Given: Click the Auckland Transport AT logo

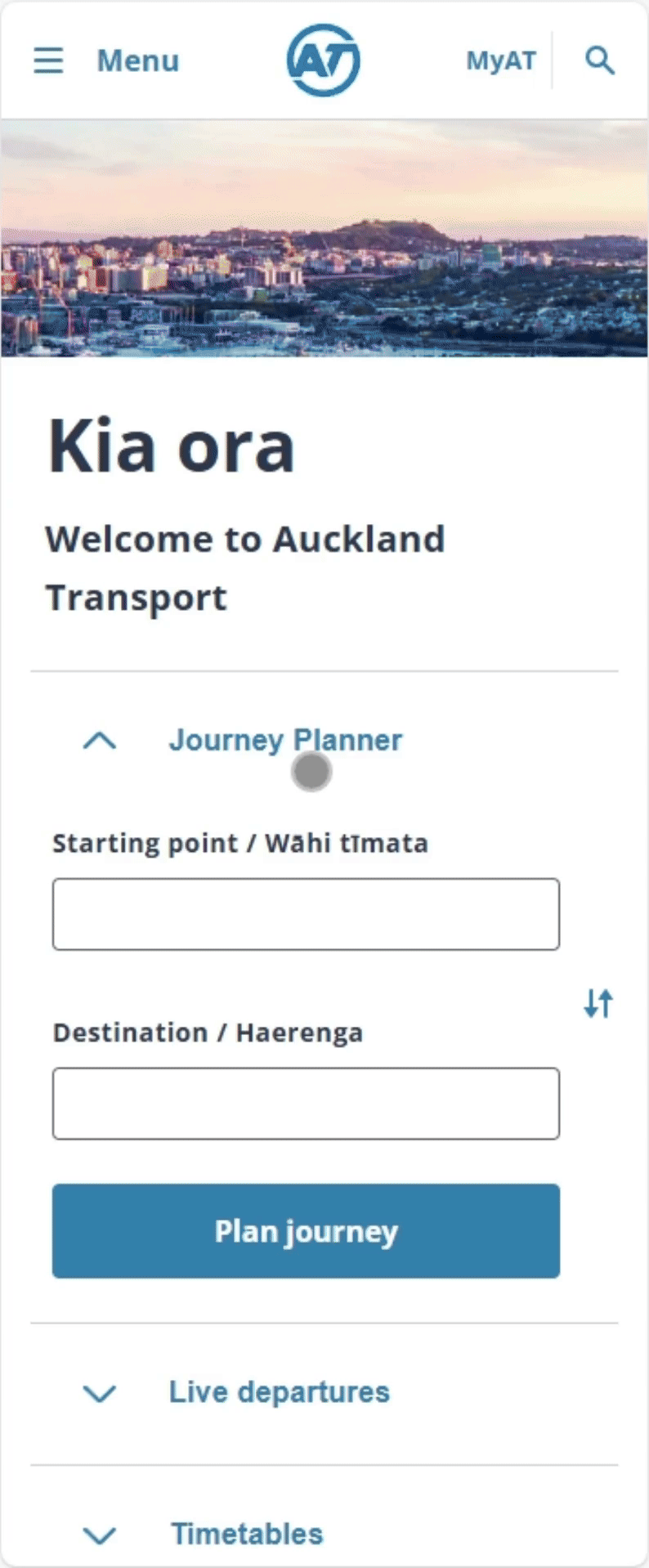Looking at the screenshot, I should 323,60.
